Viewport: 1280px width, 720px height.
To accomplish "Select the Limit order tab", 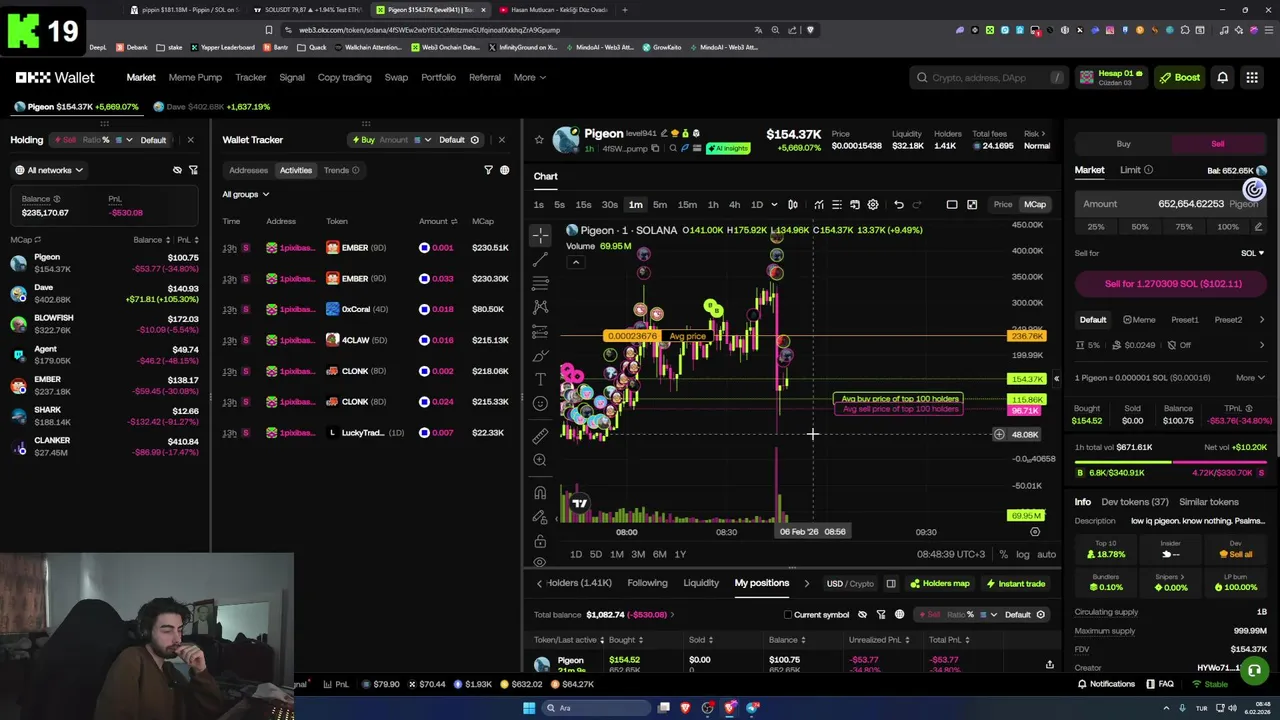I will click(1130, 170).
